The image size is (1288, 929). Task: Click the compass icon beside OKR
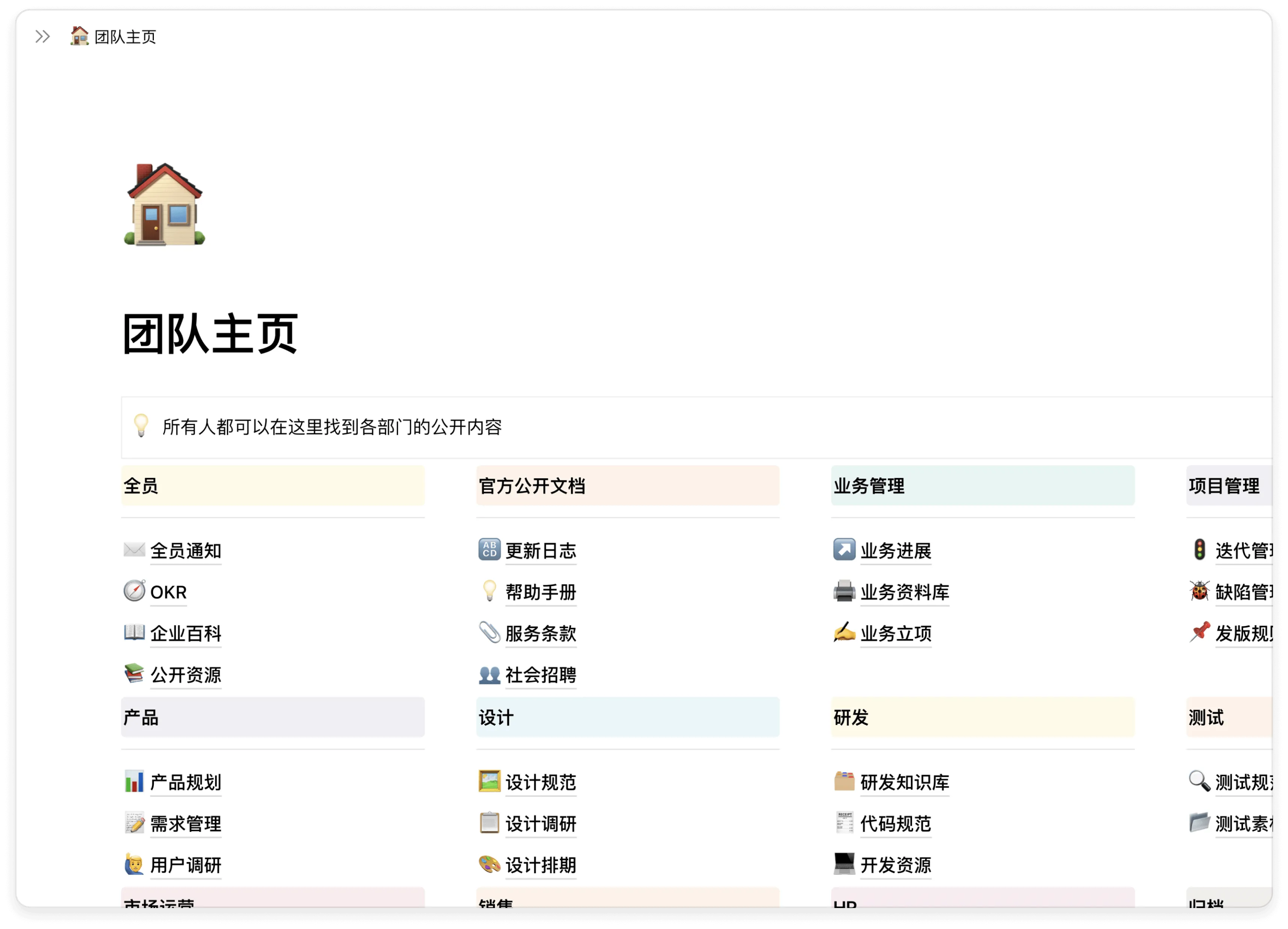[134, 591]
